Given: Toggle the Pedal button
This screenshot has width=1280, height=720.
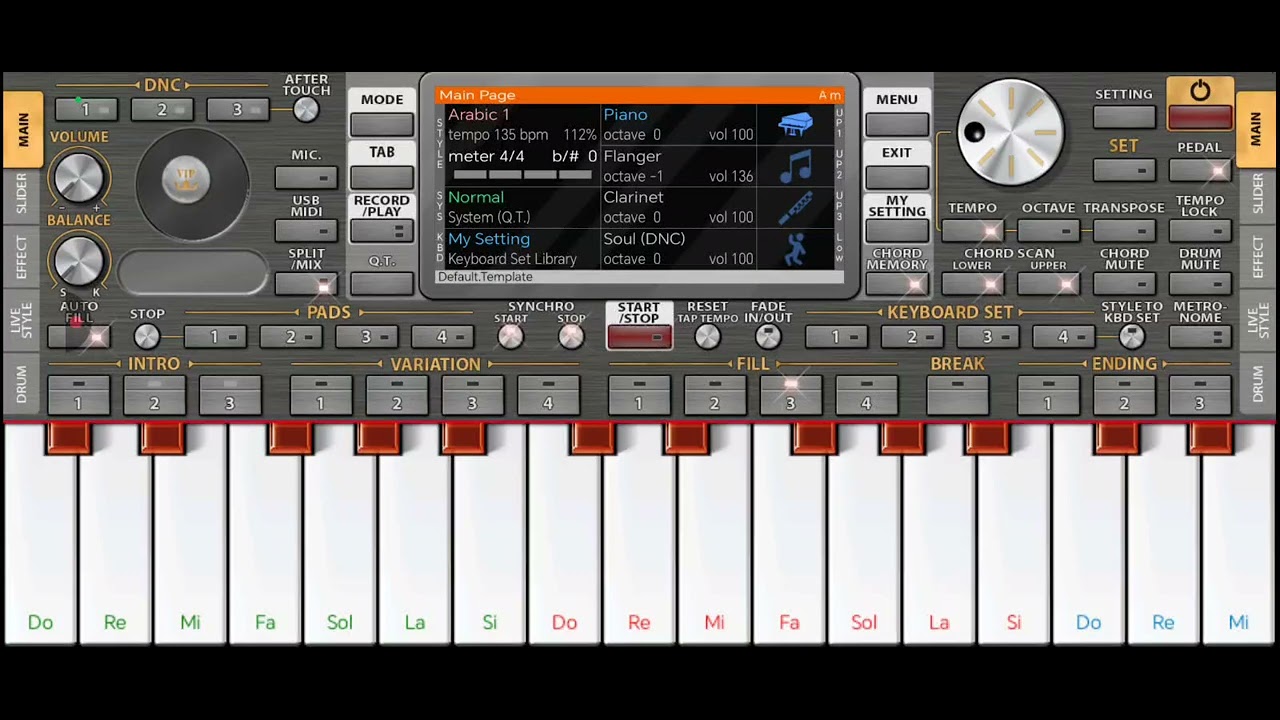Looking at the screenshot, I should (x=1200, y=170).
